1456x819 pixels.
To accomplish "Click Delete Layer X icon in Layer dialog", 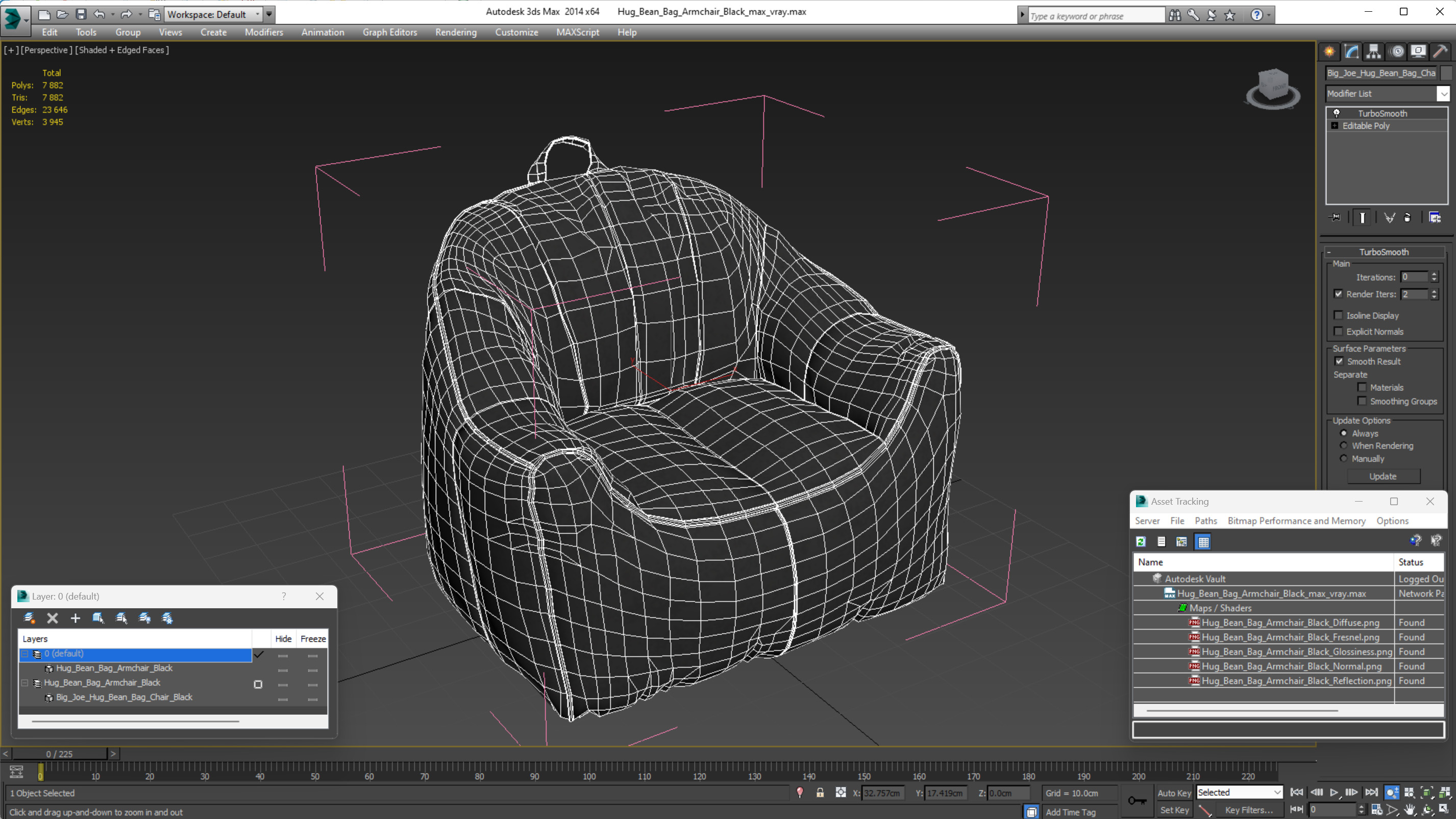I will pos(53,618).
